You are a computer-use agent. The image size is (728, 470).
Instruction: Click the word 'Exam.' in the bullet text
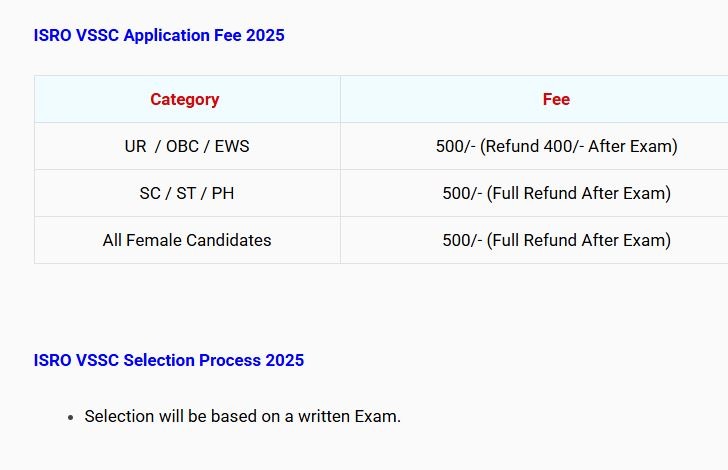(x=377, y=417)
